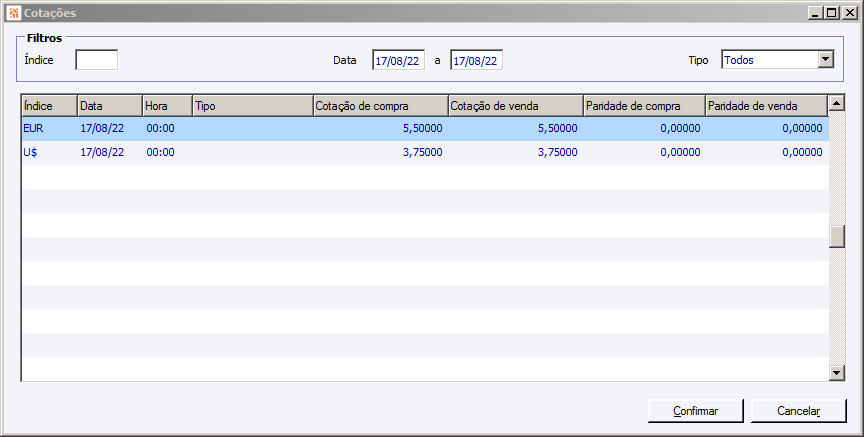This screenshot has height=437, width=864.
Task: Click the table scrollbar down arrow
Action: coord(836,373)
